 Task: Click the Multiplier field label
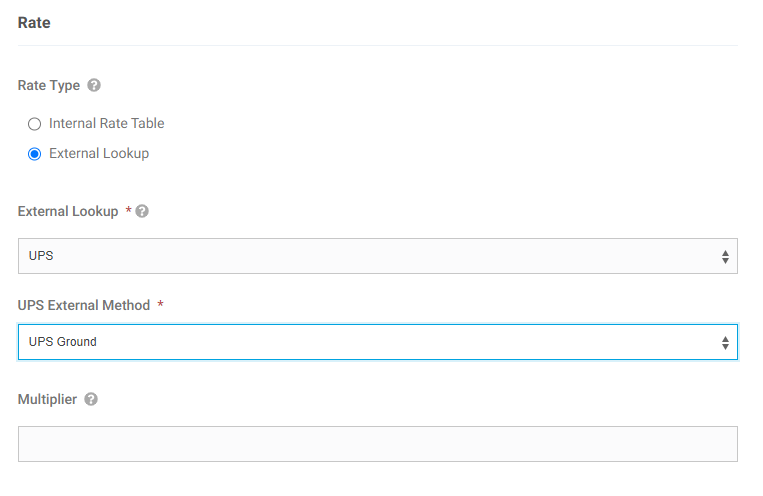(x=47, y=399)
